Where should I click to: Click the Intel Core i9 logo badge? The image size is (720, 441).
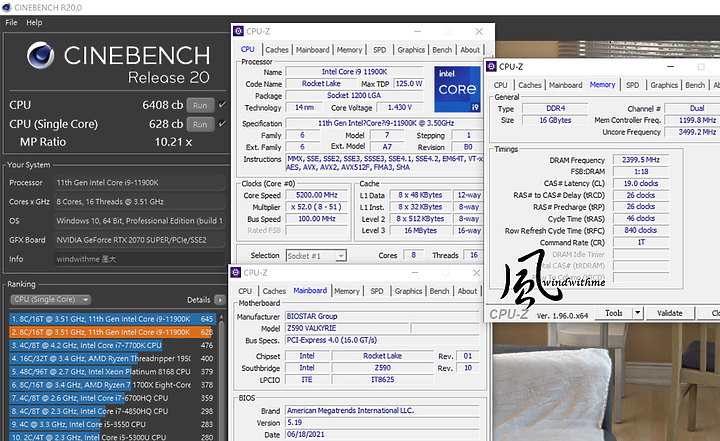[x=457, y=89]
